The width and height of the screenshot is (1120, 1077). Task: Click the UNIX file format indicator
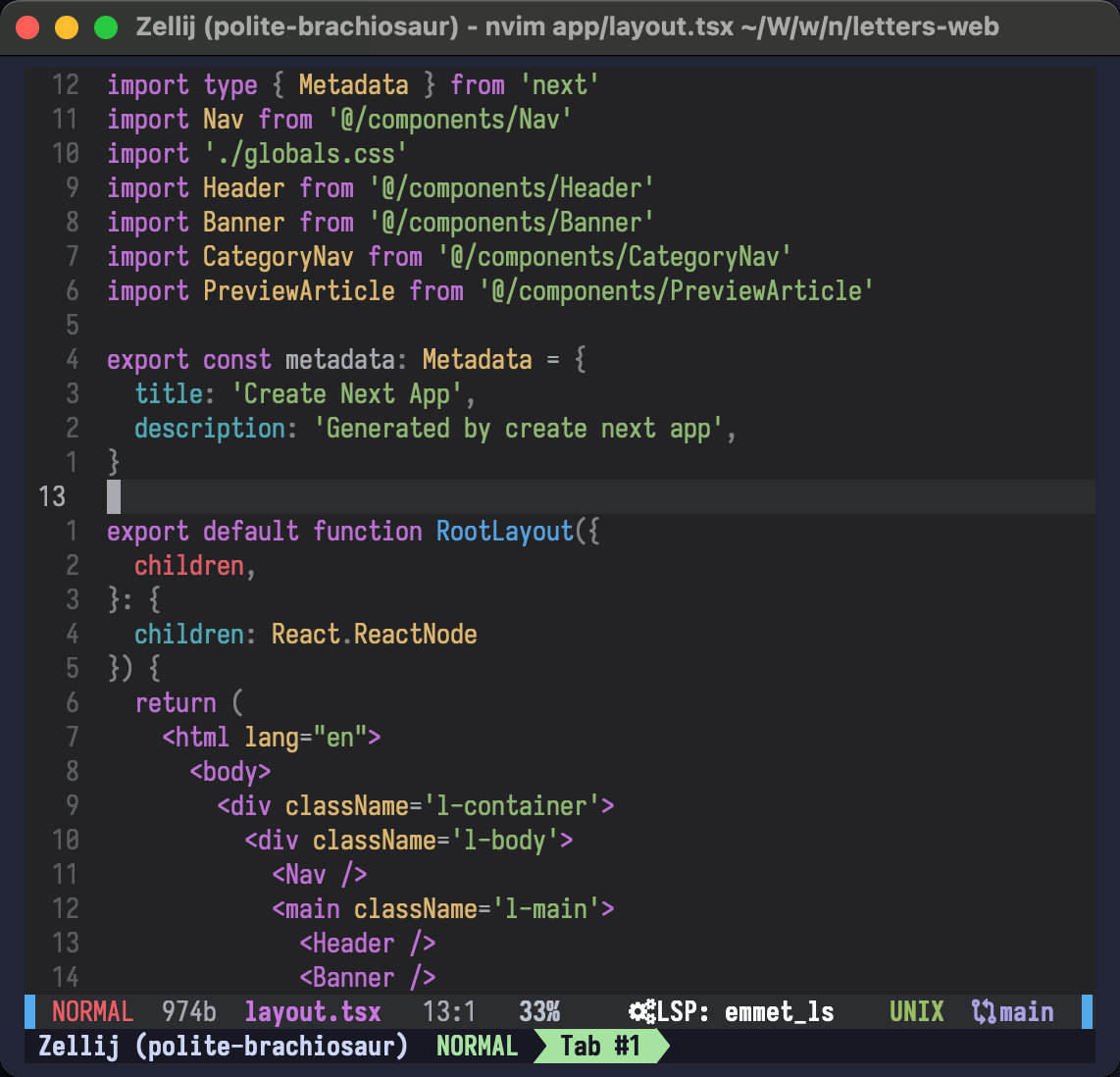tap(916, 1012)
